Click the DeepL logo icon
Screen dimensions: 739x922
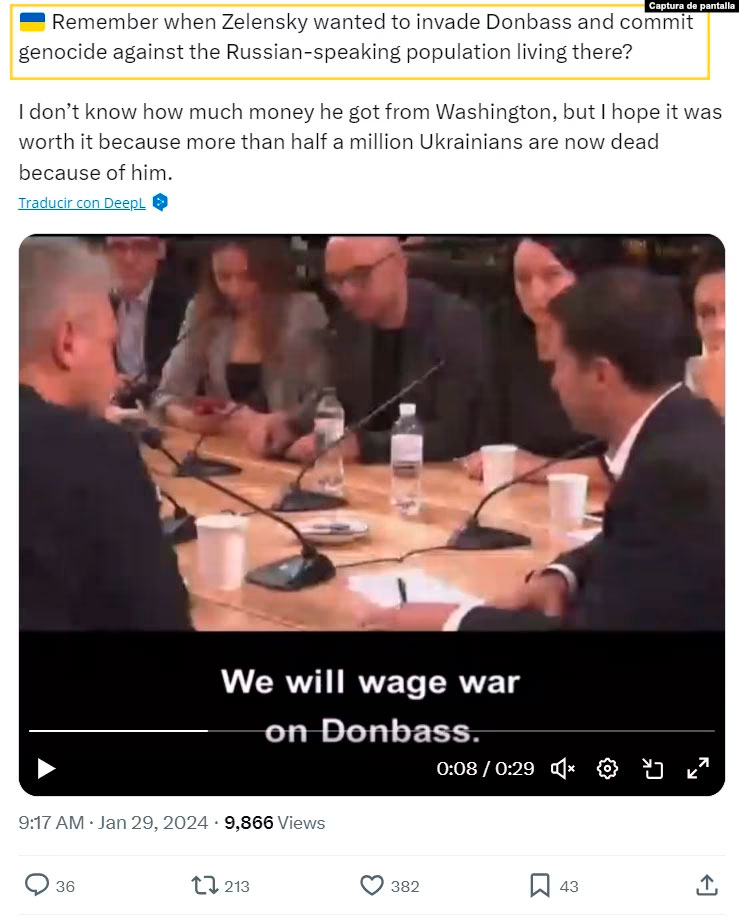pos(160,202)
